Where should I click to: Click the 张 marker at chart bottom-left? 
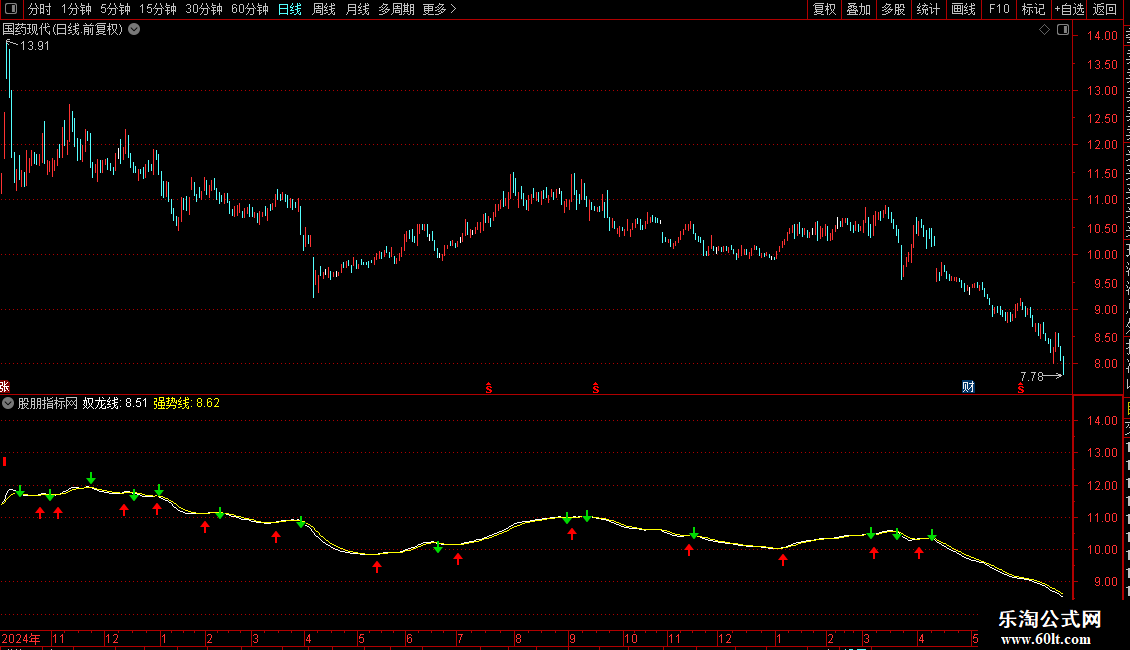coord(4,388)
